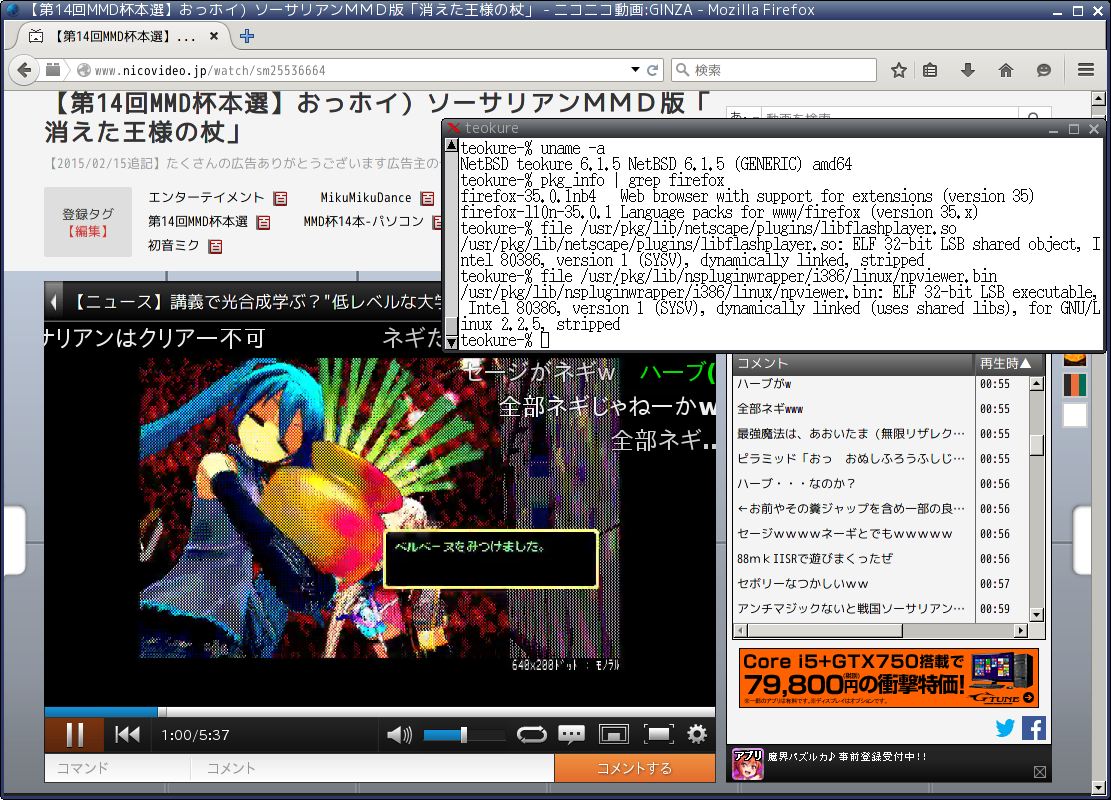Screen dimensions: 1111x800
Task: Go to the Home page icon
Action: tap(1005, 70)
